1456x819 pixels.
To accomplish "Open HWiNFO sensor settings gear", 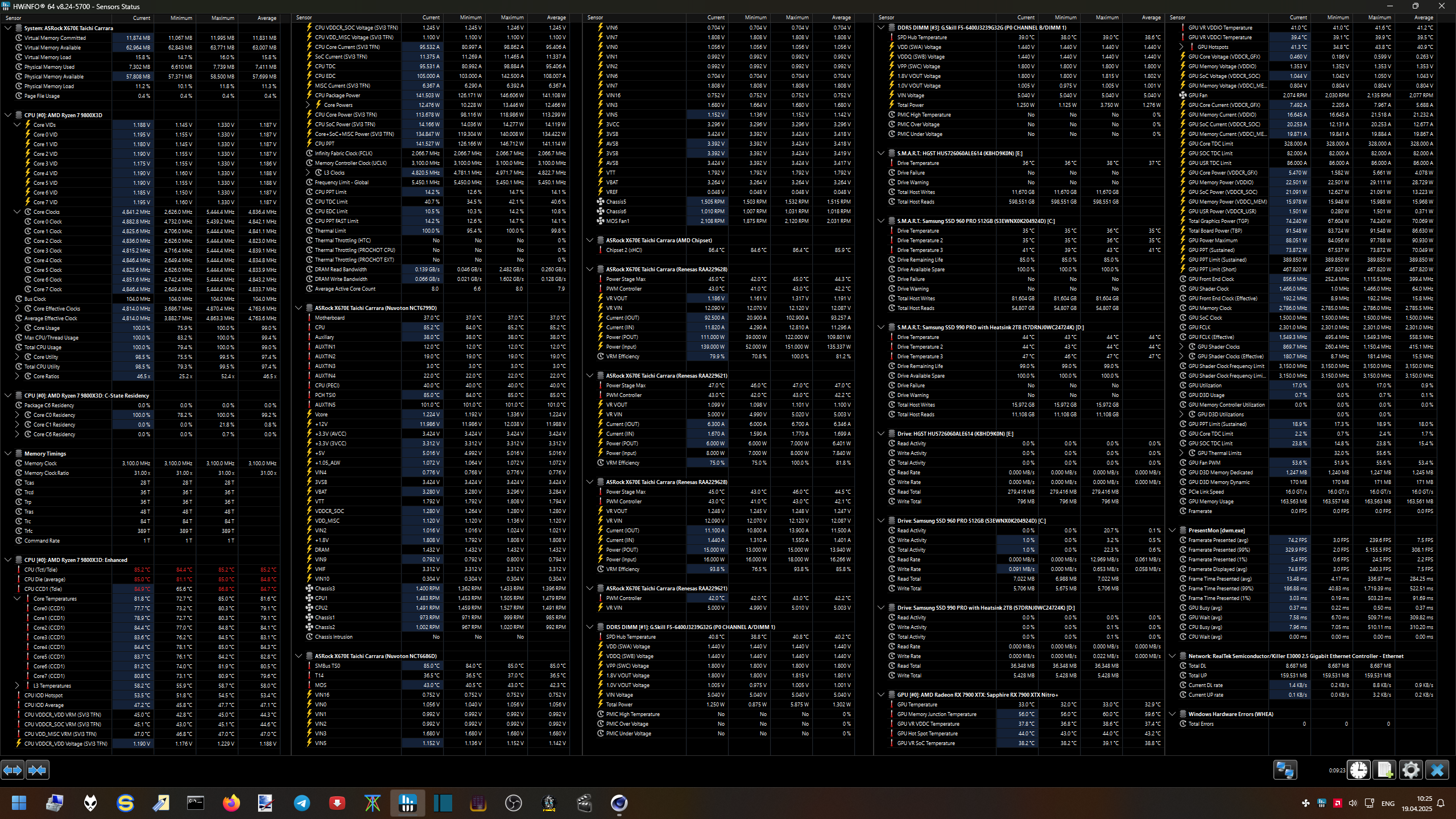I will (x=1410, y=770).
